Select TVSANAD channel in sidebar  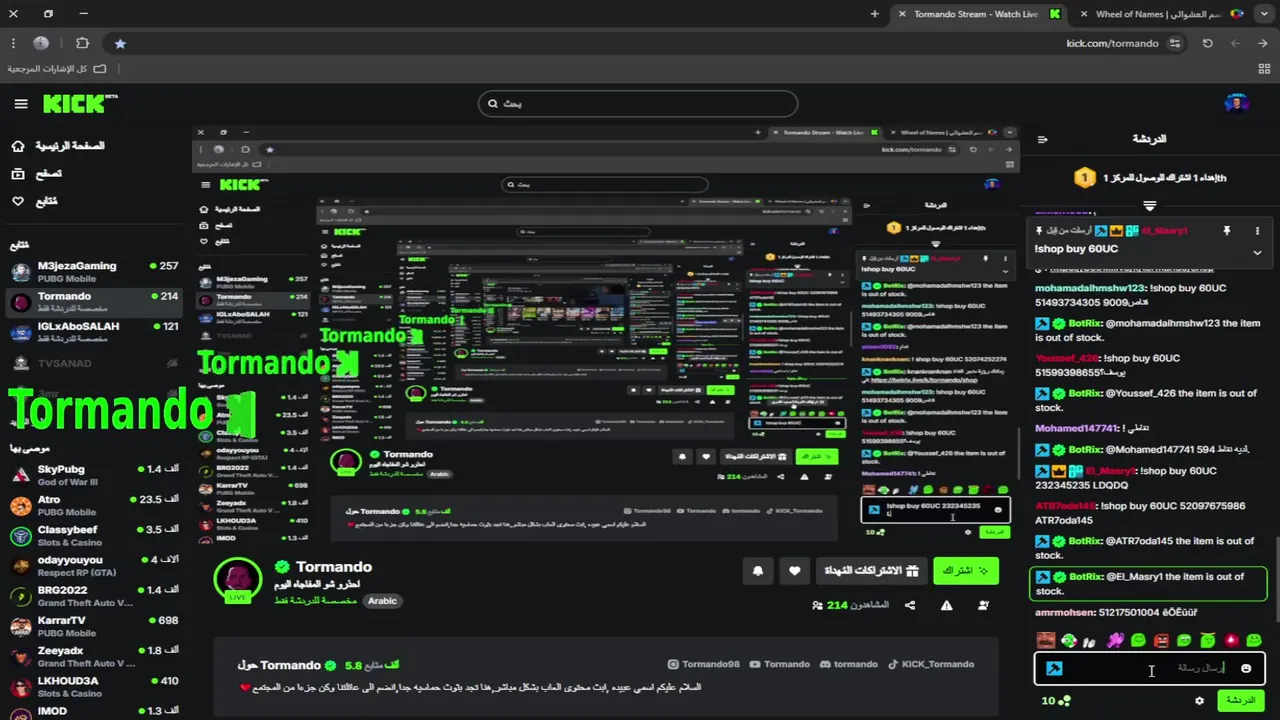(x=95, y=363)
